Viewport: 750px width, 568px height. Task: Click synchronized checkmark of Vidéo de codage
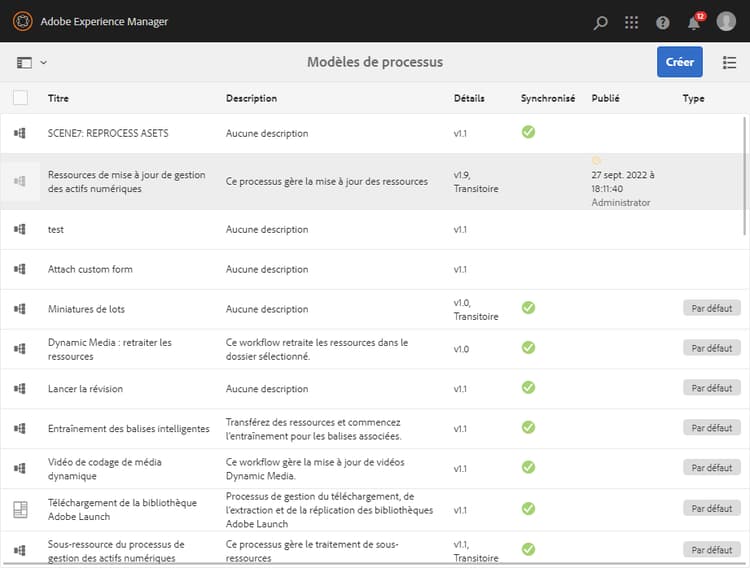528,467
